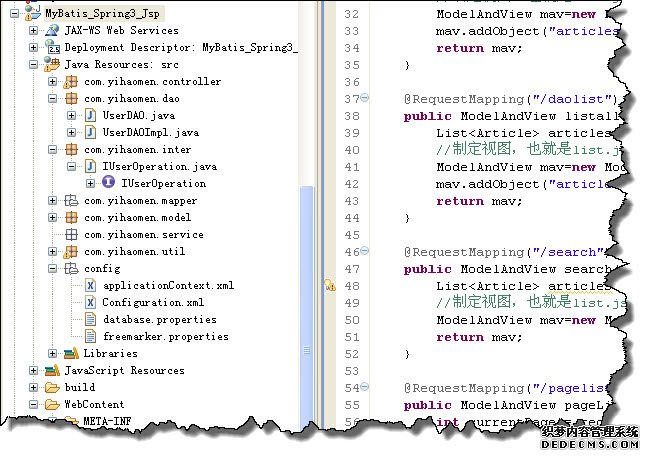Fold the method at line 37
Screen dimensions: 650x459
click(363, 98)
